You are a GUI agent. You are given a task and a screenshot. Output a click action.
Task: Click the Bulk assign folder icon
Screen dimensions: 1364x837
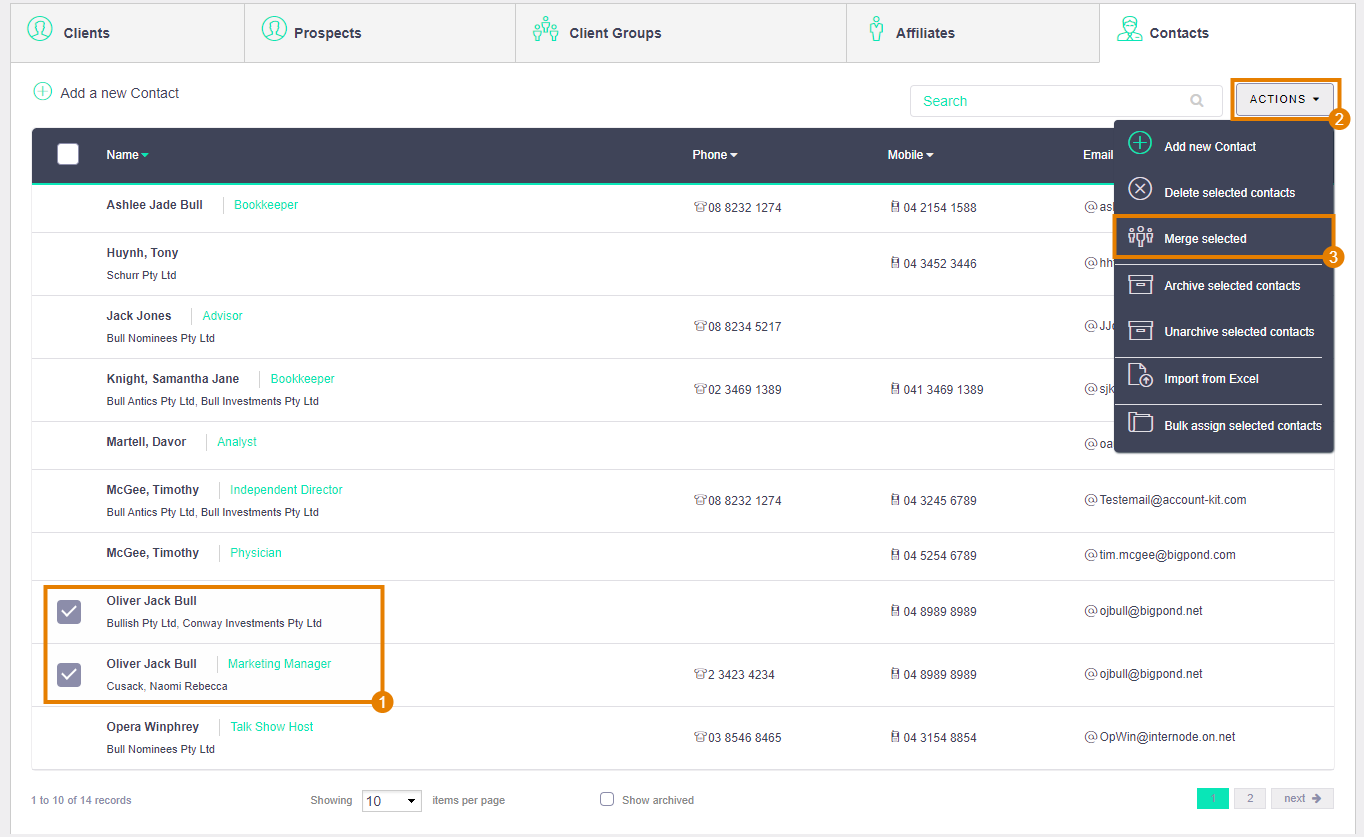[1140, 422]
